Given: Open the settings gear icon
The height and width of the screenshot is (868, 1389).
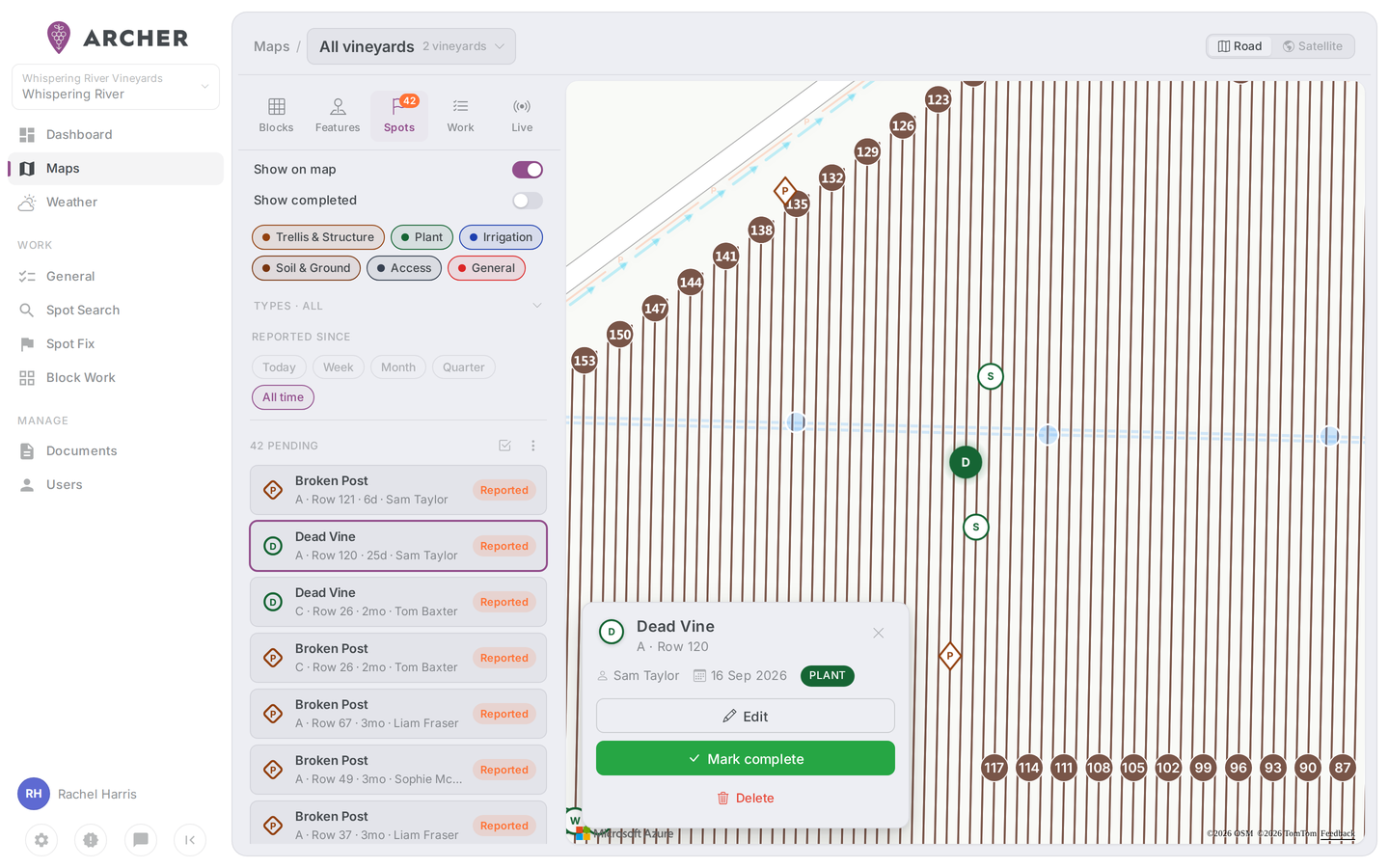Looking at the screenshot, I should point(41,840).
